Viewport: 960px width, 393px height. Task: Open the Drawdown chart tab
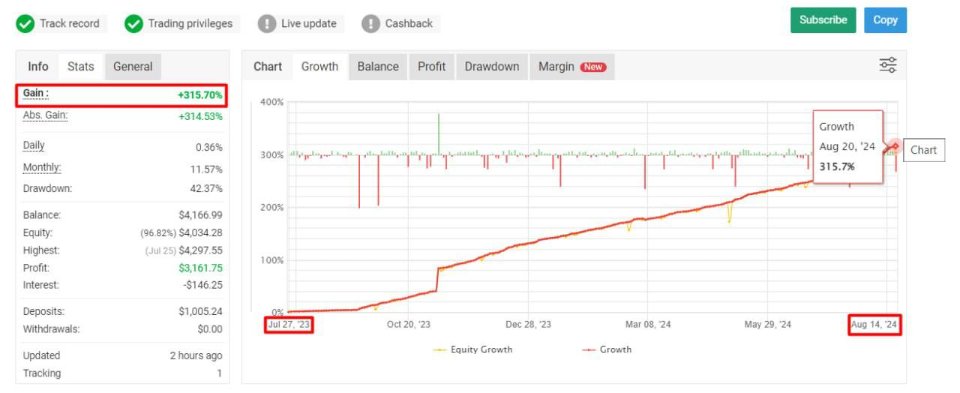pos(492,67)
